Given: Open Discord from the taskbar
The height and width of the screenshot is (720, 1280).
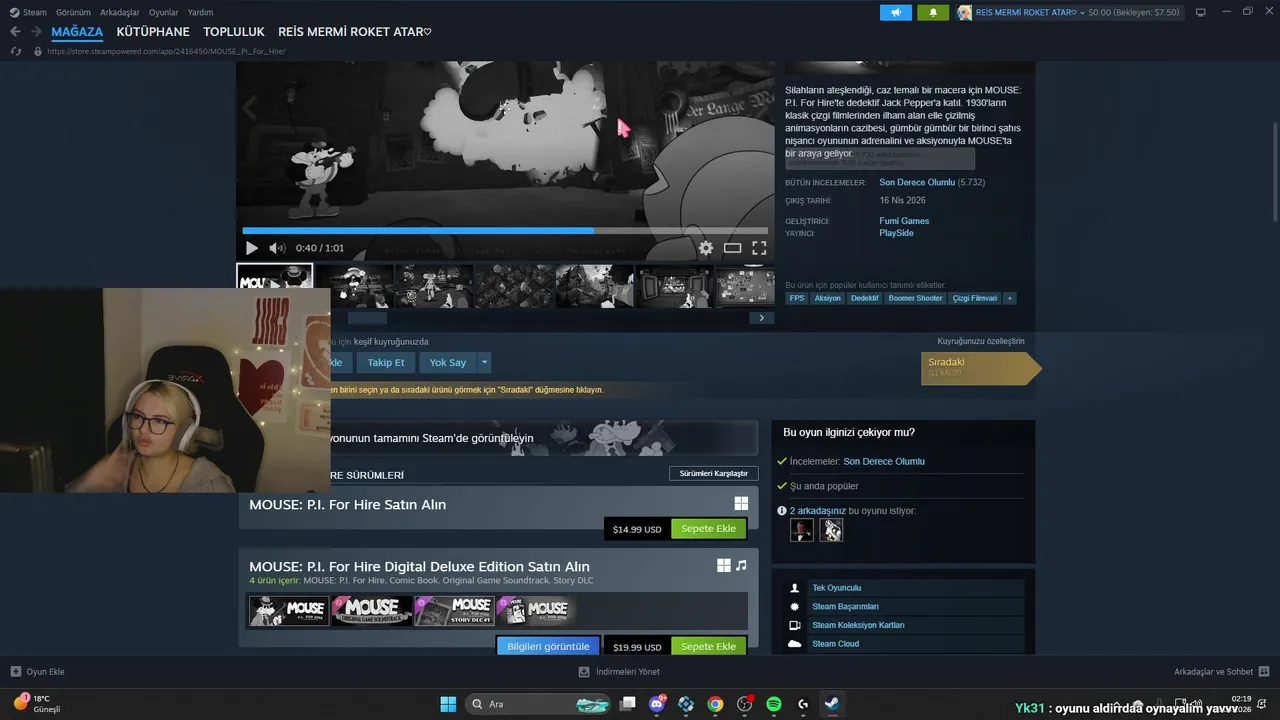Looking at the screenshot, I should (x=657, y=704).
